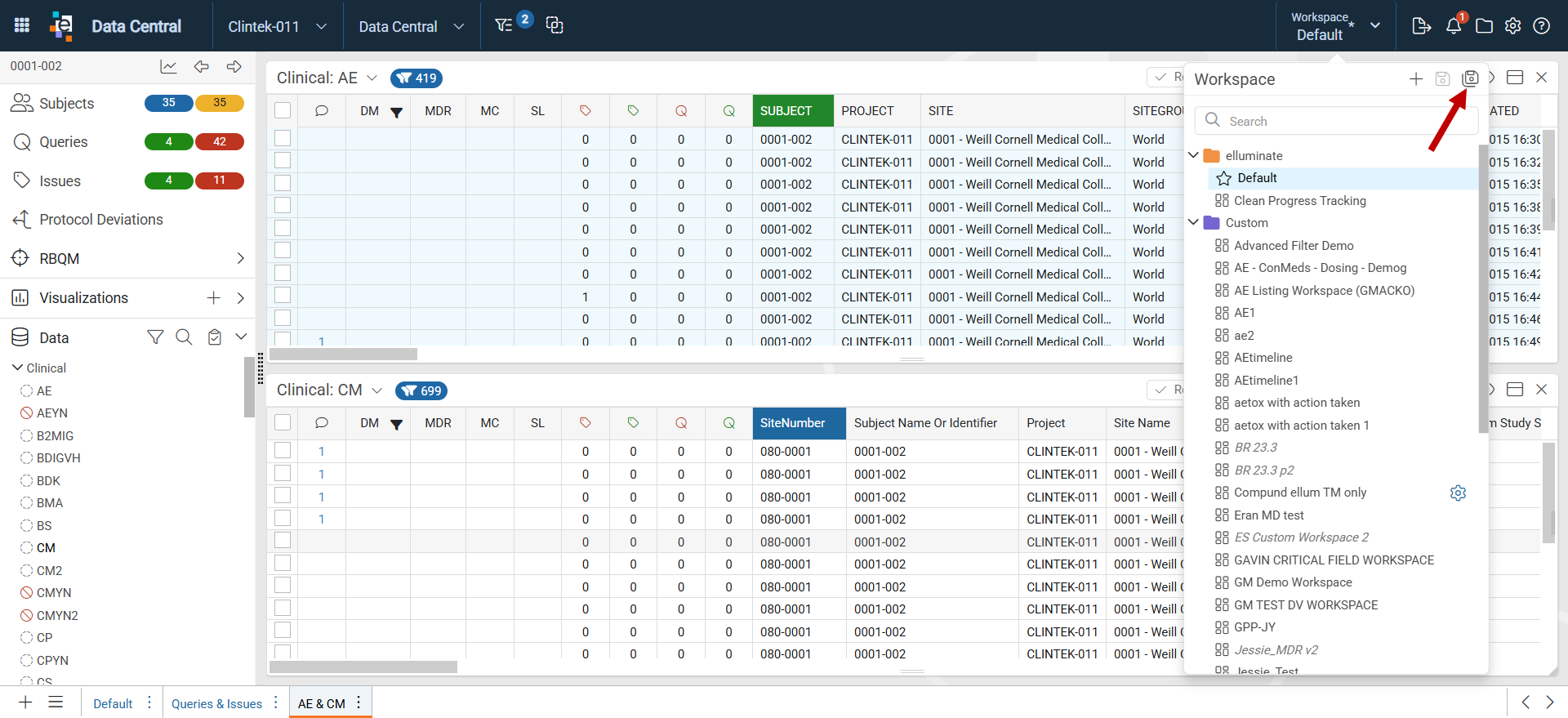Check the select-all box in AE table header
1568x718 pixels.
283,110
